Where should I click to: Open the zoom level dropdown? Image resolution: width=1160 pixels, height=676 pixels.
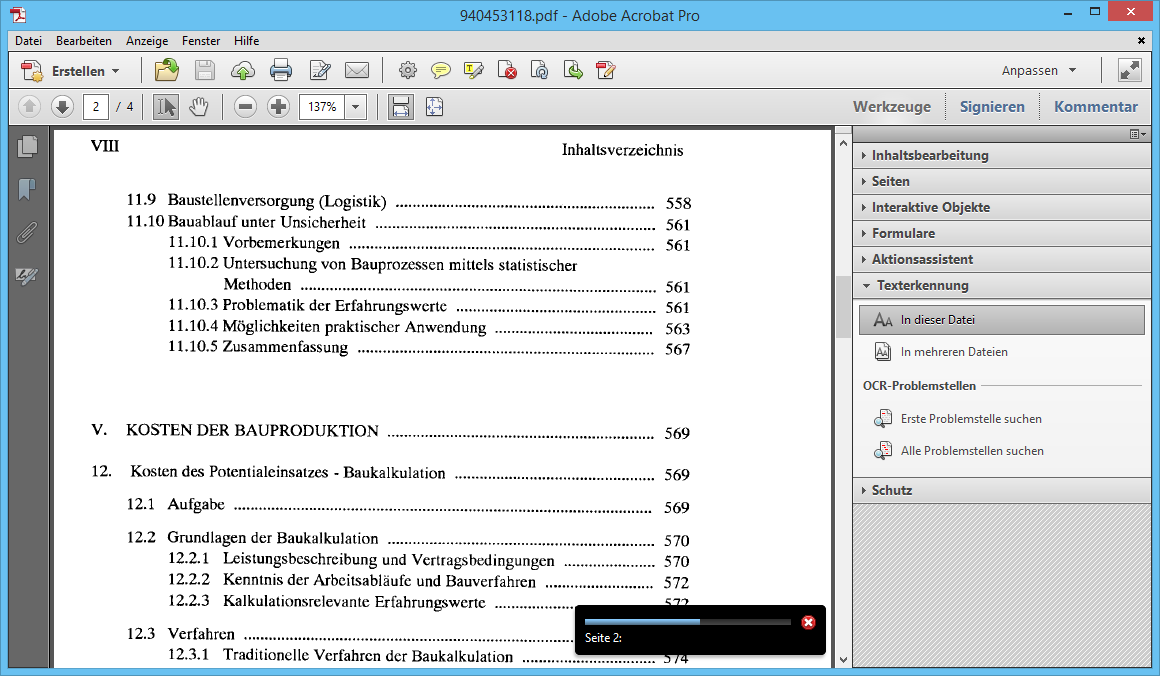click(356, 107)
